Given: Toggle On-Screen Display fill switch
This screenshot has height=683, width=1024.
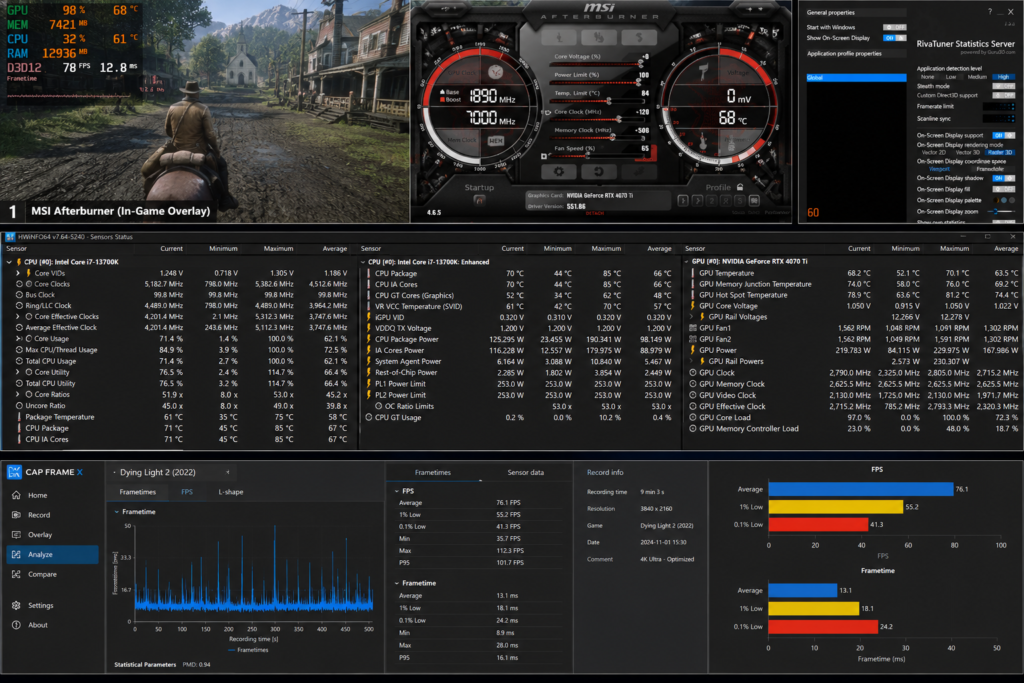Looking at the screenshot, I should [1003, 189].
